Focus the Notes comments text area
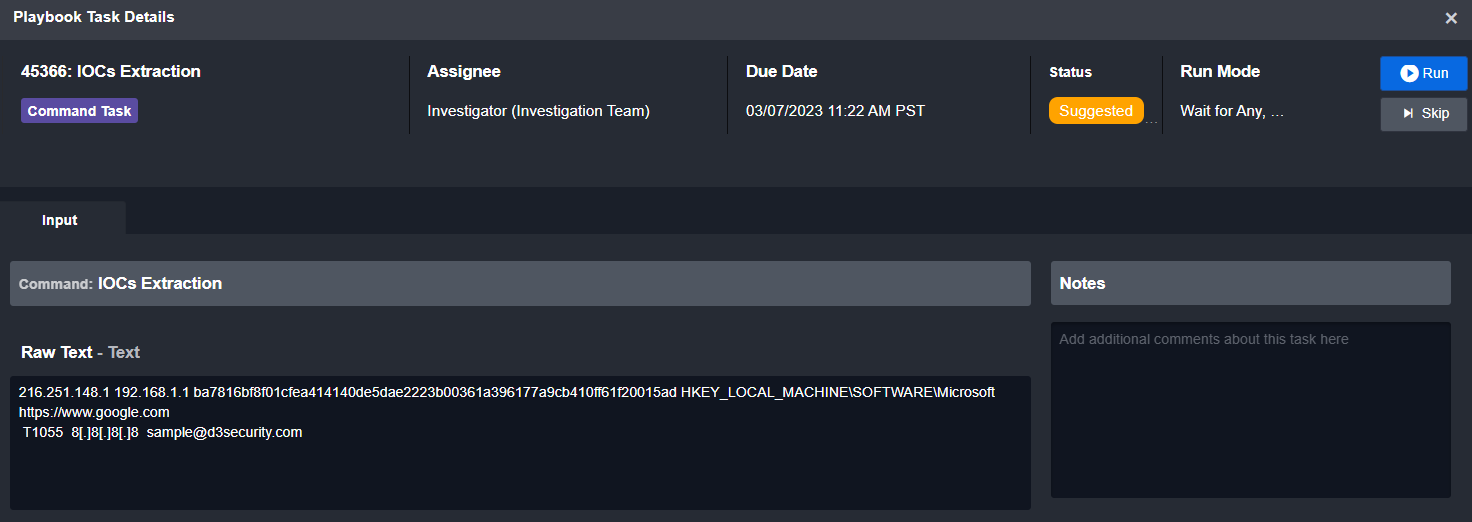 pos(1251,410)
